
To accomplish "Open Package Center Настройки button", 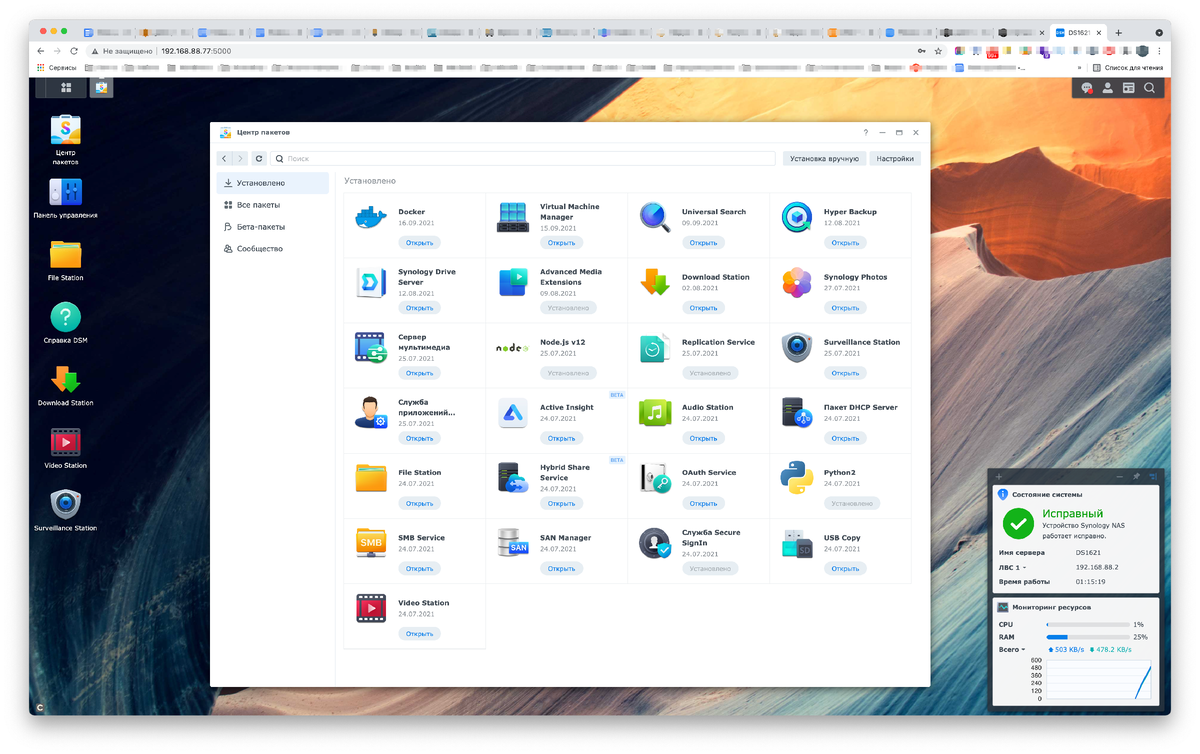I will pyautogui.click(x=895, y=158).
